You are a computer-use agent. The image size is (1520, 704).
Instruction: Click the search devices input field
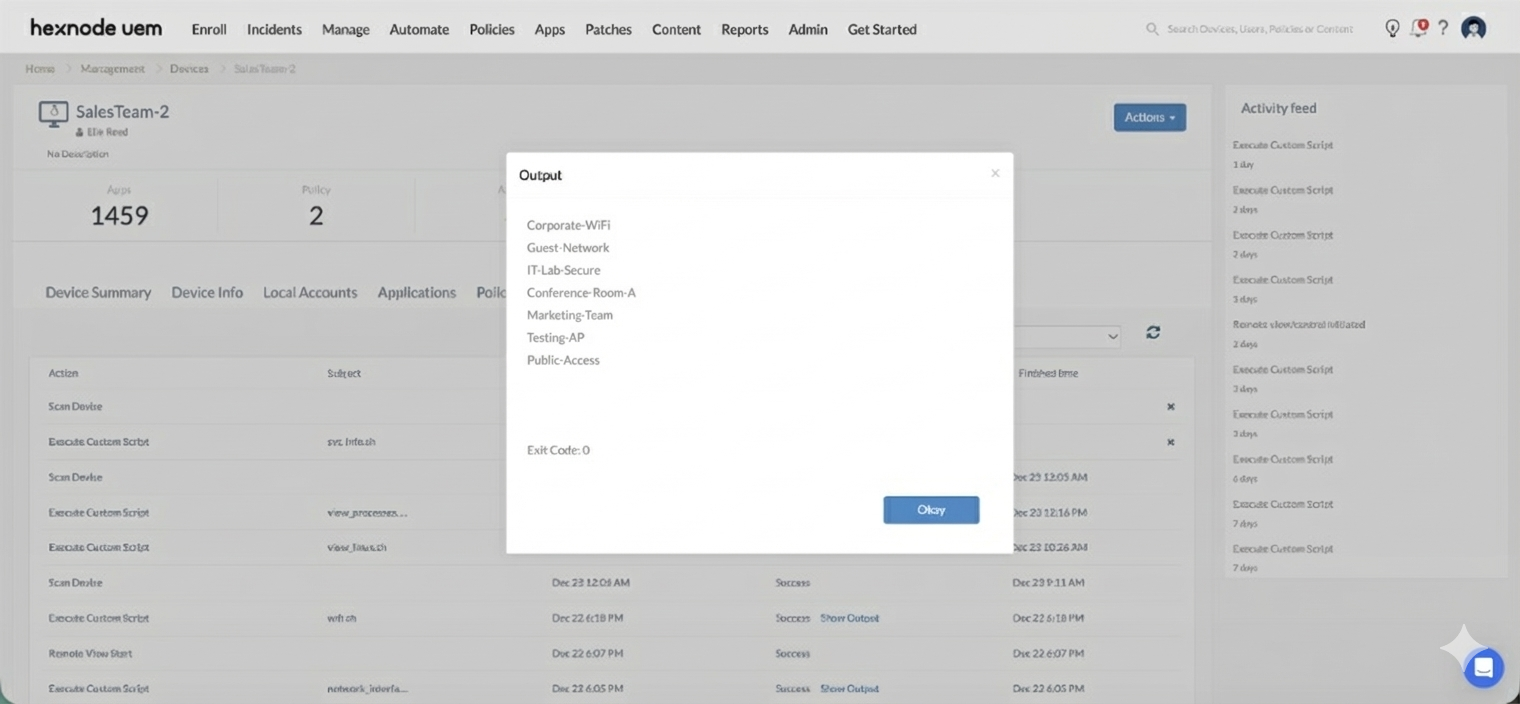point(1260,29)
